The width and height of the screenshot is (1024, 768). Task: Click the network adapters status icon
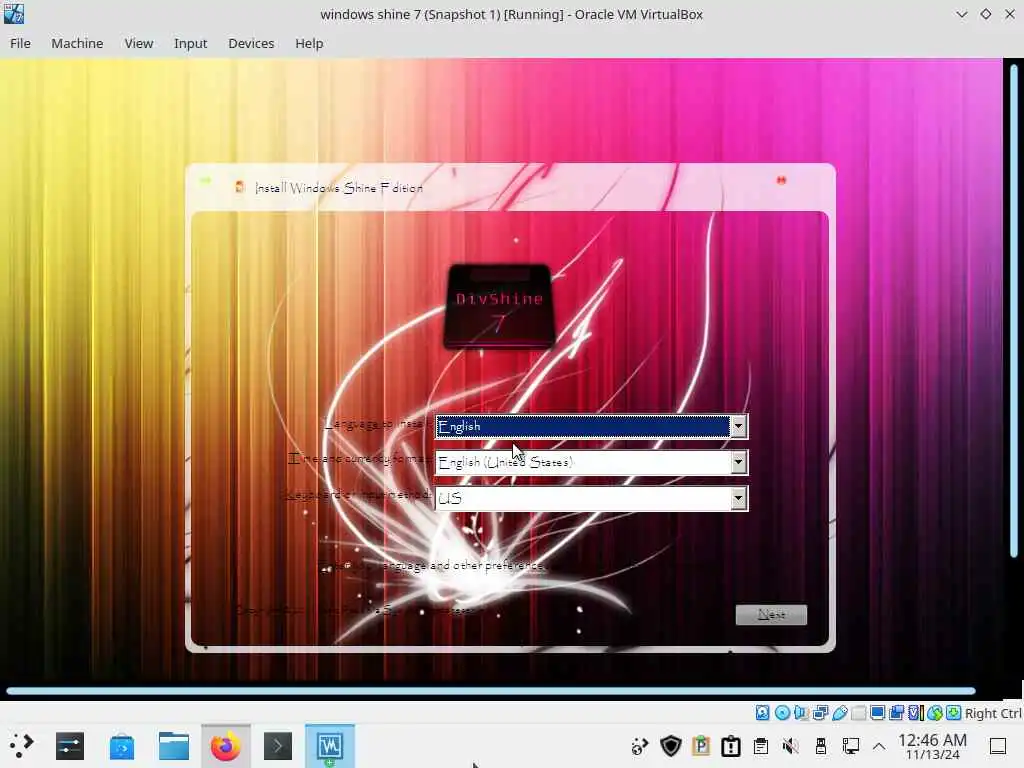[820, 712]
